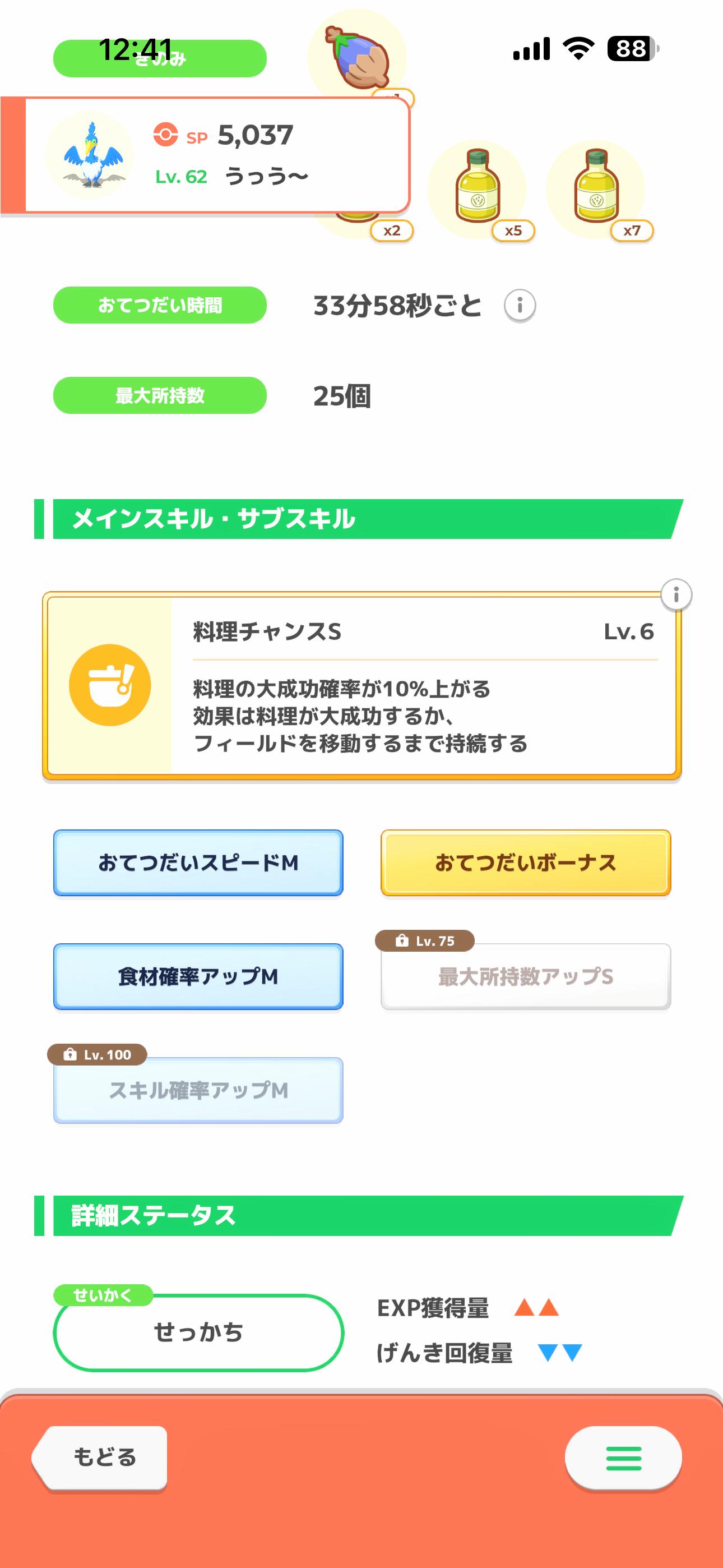Image resolution: width=723 pixels, height=1568 pixels.
Task: Tap the locked スキル確率アップM sub skill
Action: (198, 1091)
